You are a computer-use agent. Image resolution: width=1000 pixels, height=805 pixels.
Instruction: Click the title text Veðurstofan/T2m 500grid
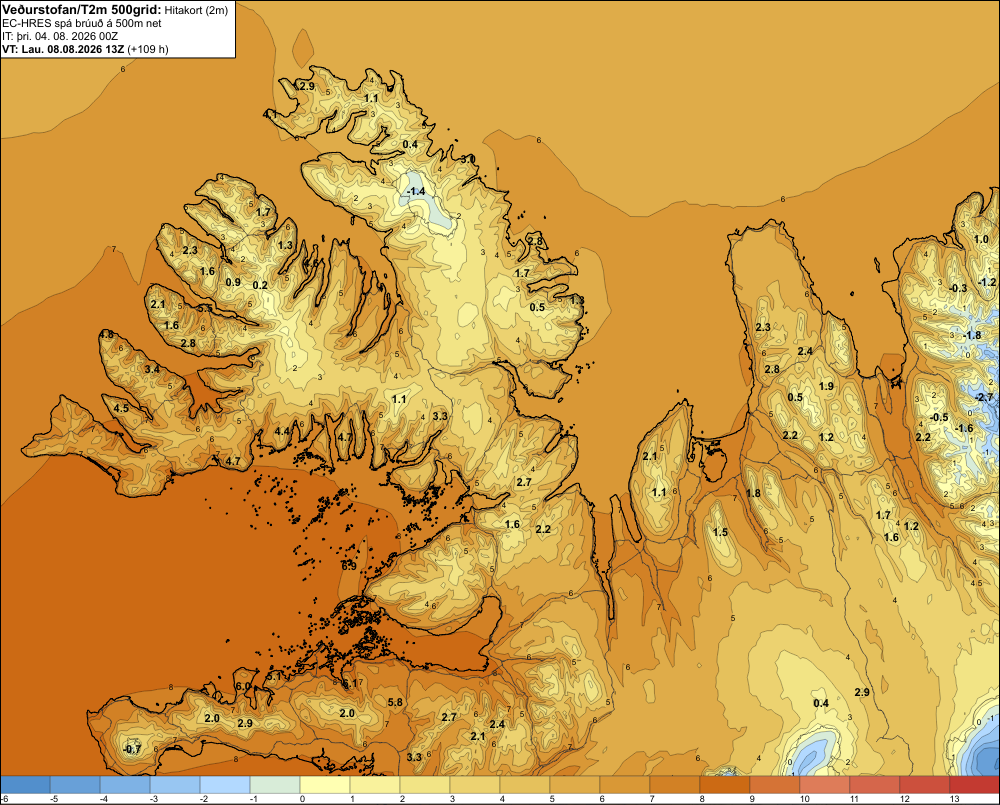coord(81,10)
